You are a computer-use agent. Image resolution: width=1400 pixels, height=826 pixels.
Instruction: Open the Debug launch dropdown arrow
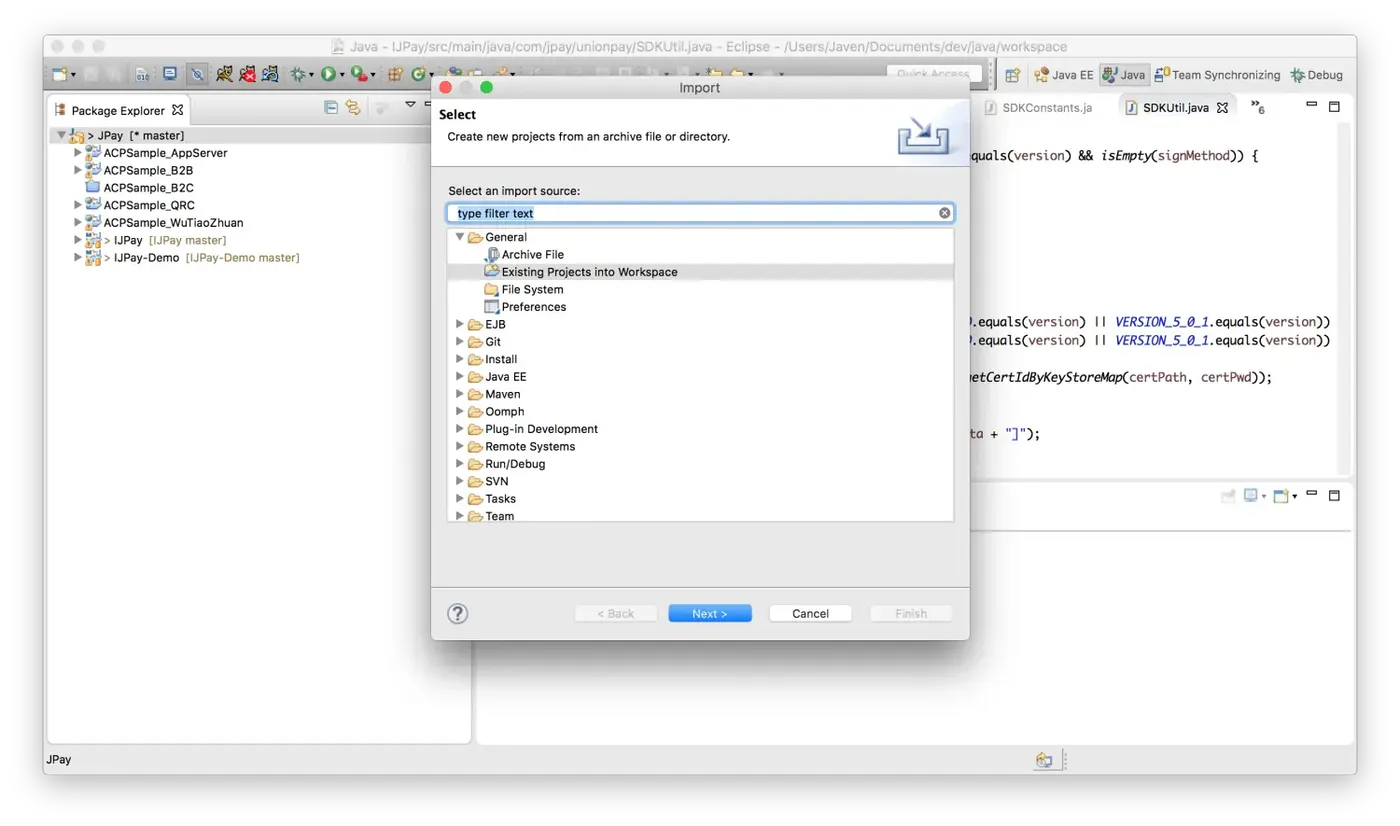coord(311,75)
